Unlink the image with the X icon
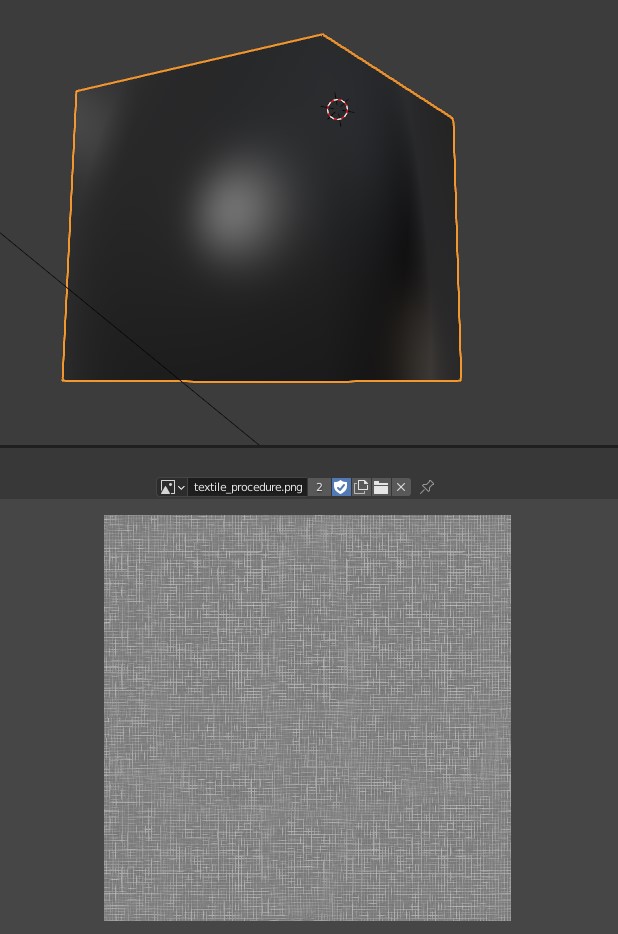The image size is (618, 934). click(x=401, y=487)
